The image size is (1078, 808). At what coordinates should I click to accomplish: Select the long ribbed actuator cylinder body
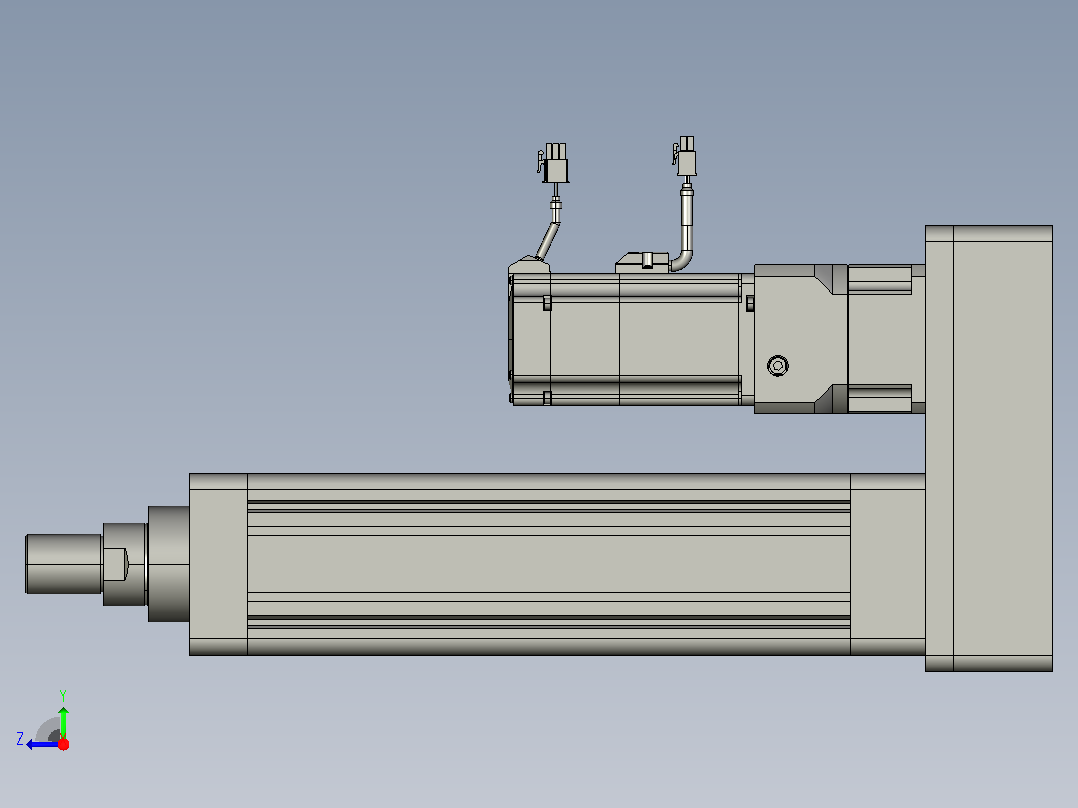tap(549, 564)
